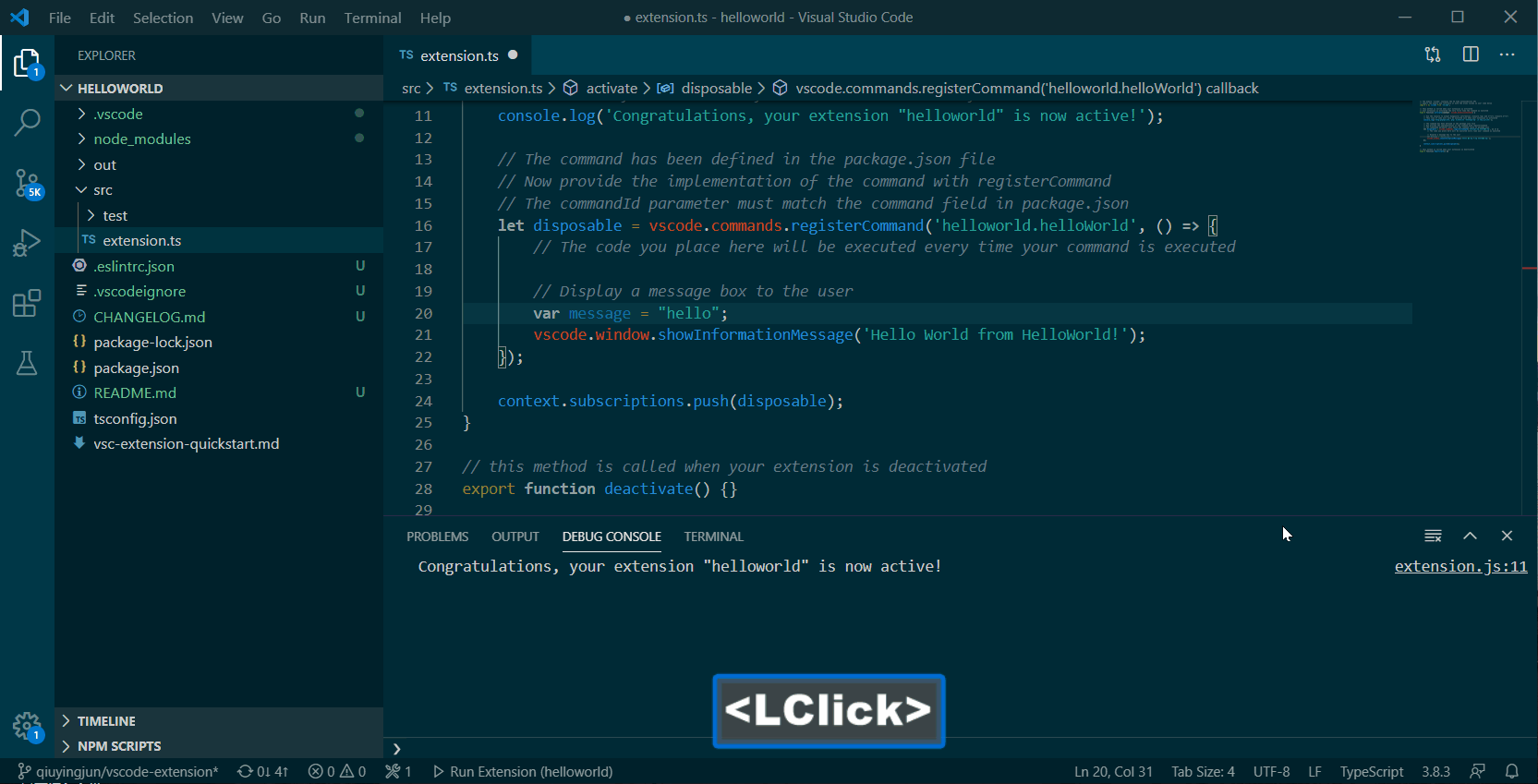
Task: Open the Run and Debug view
Action: (x=27, y=243)
